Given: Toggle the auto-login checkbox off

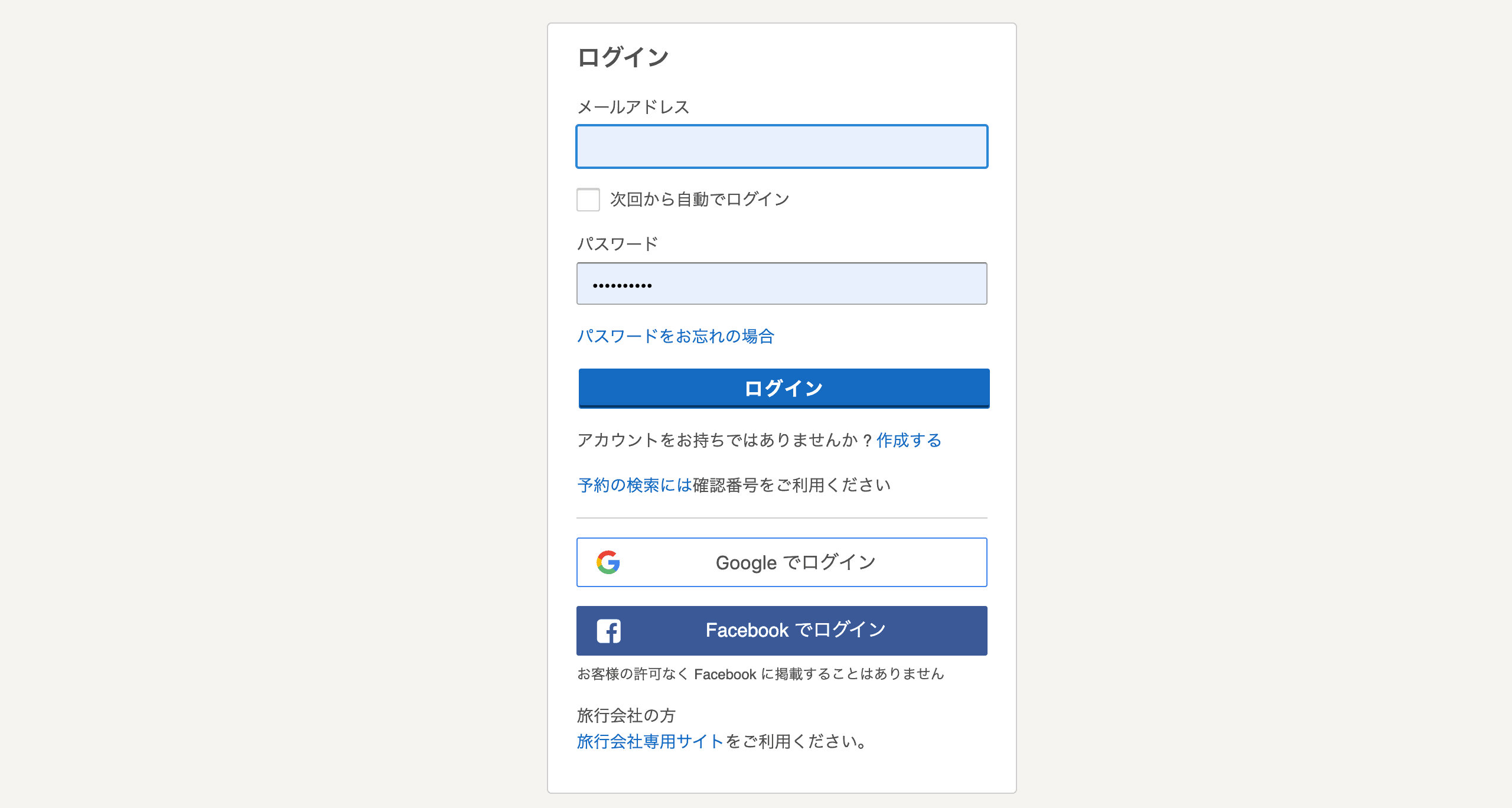Looking at the screenshot, I should coord(588,200).
